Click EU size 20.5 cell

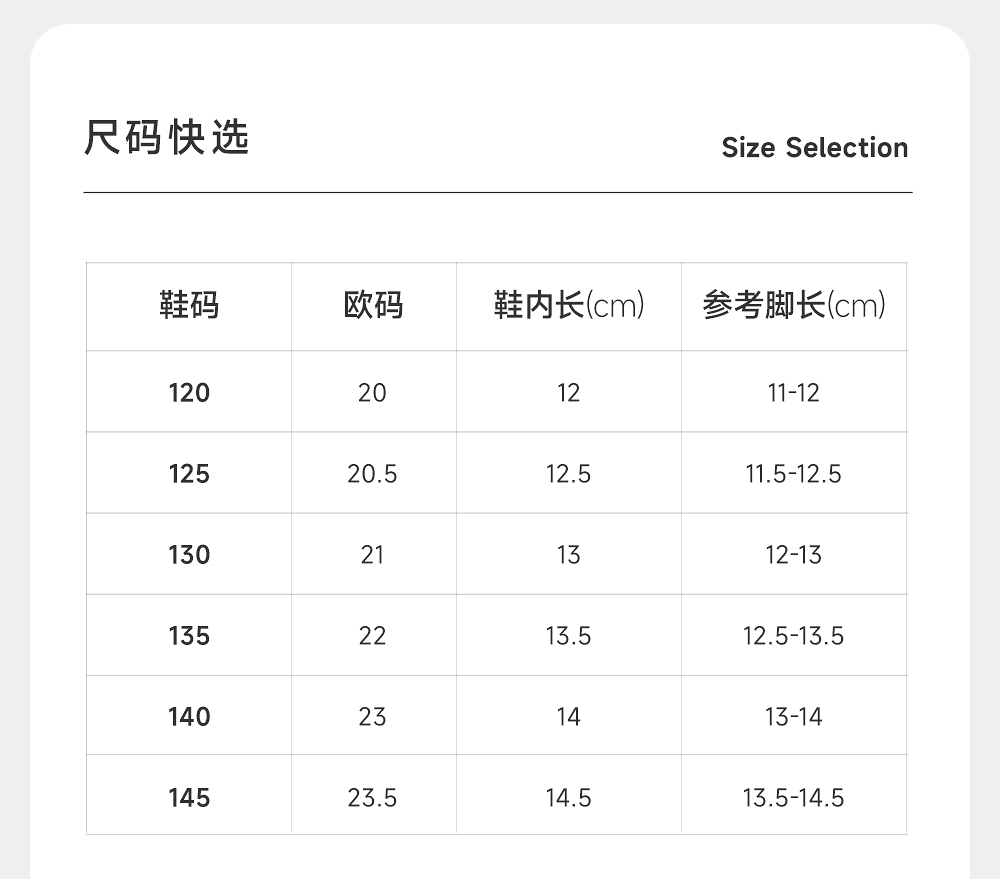click(x=372, y=474)
